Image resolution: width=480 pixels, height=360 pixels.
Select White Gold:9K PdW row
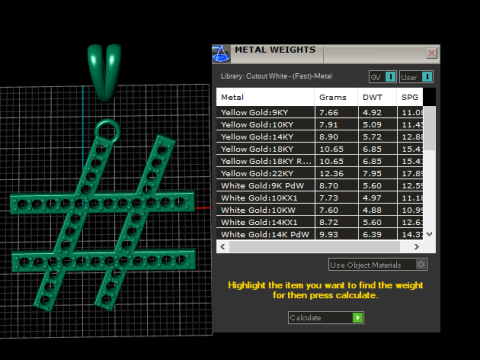[320, 186]
